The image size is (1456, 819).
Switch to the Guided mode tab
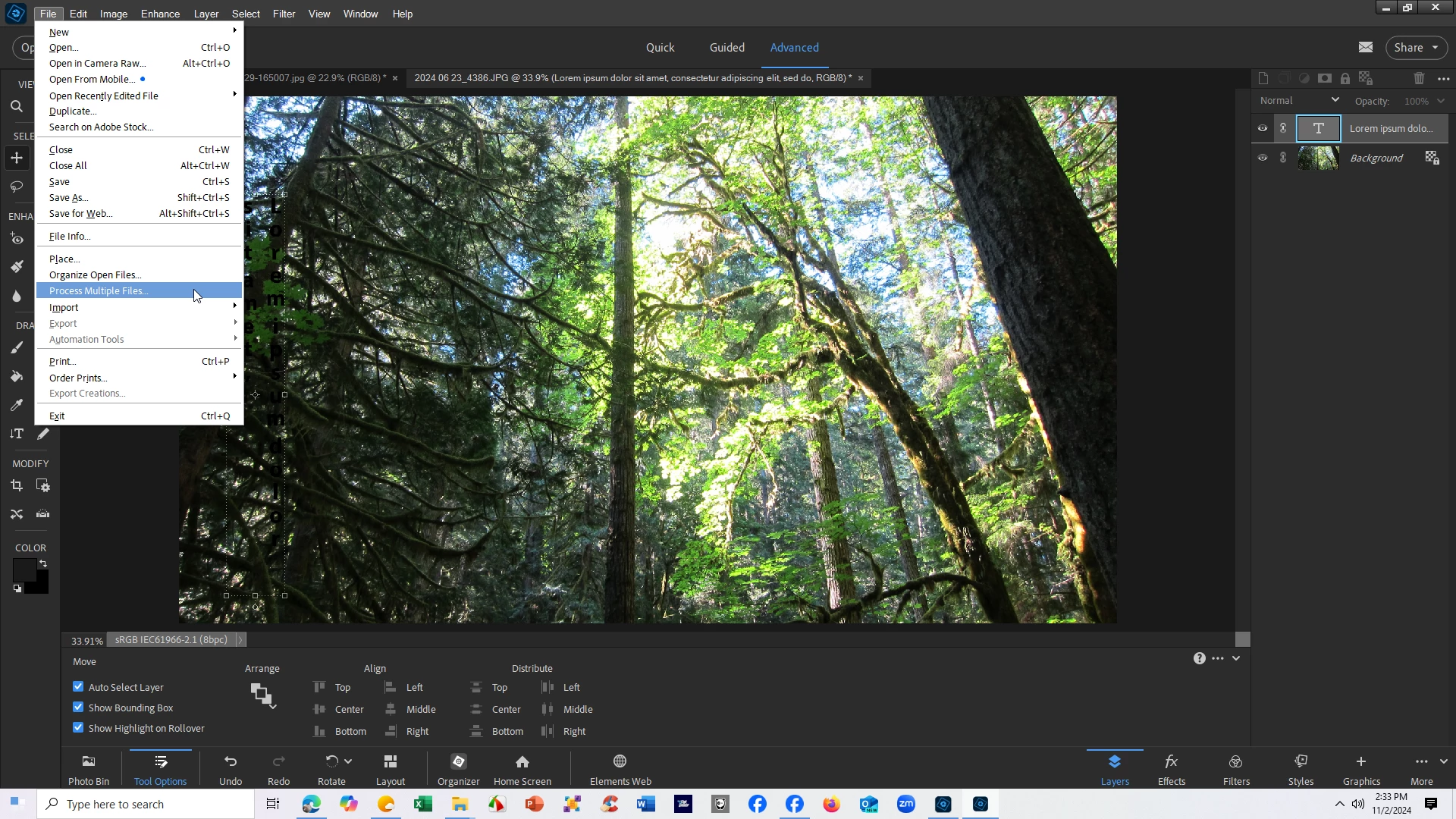pyautogui.click(x=726, y=47)
